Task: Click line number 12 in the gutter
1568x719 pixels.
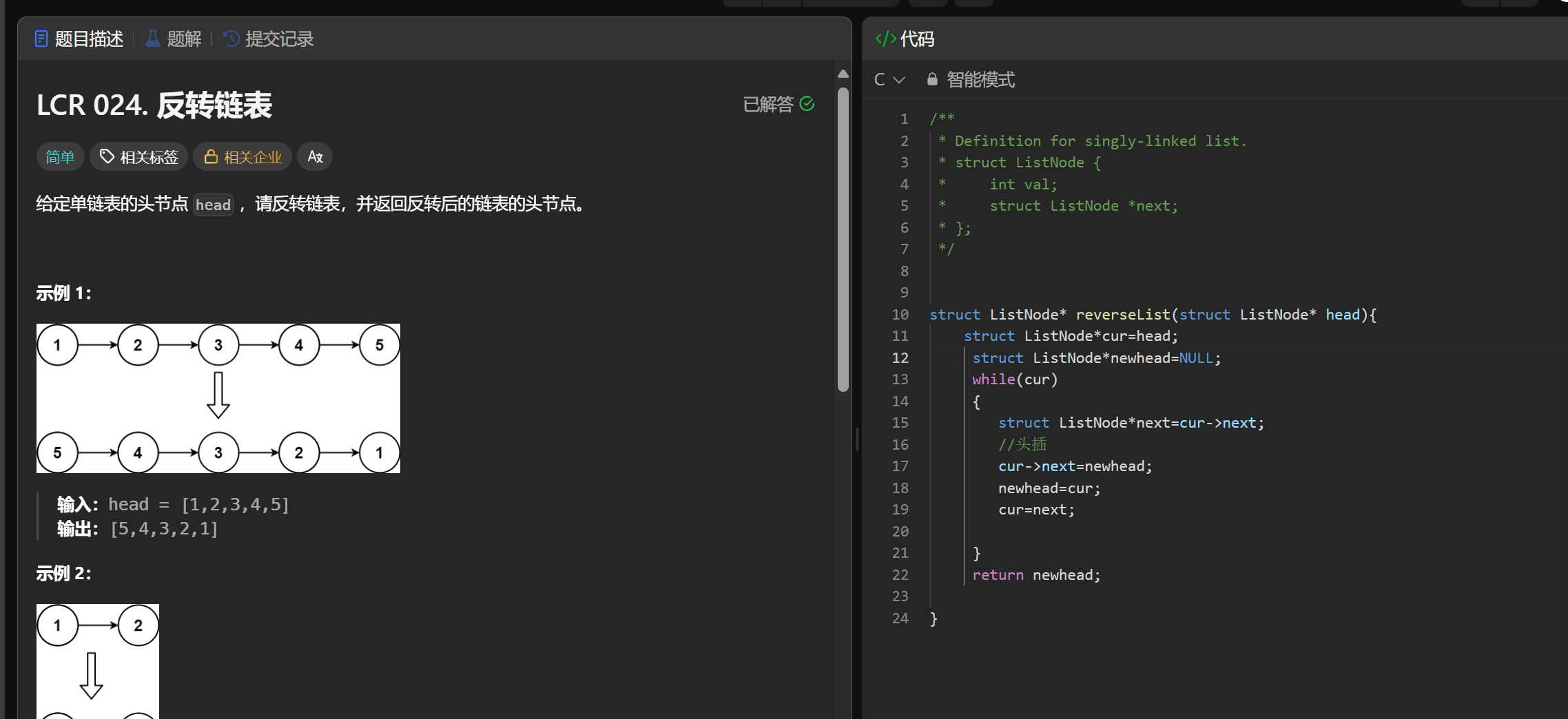Action: (x=900, y=358)
